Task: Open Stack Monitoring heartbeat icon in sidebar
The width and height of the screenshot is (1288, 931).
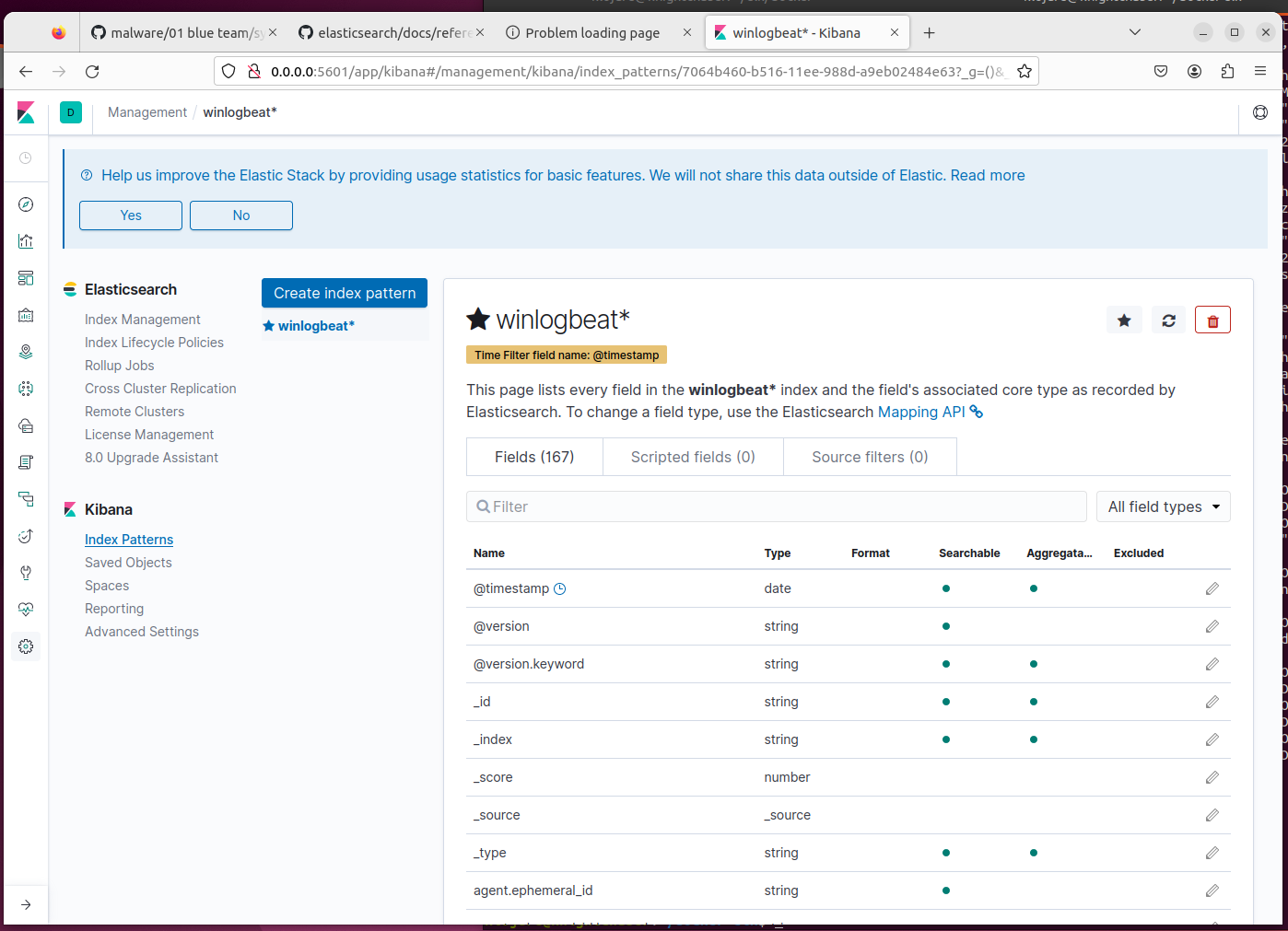Action: (26, 610)
